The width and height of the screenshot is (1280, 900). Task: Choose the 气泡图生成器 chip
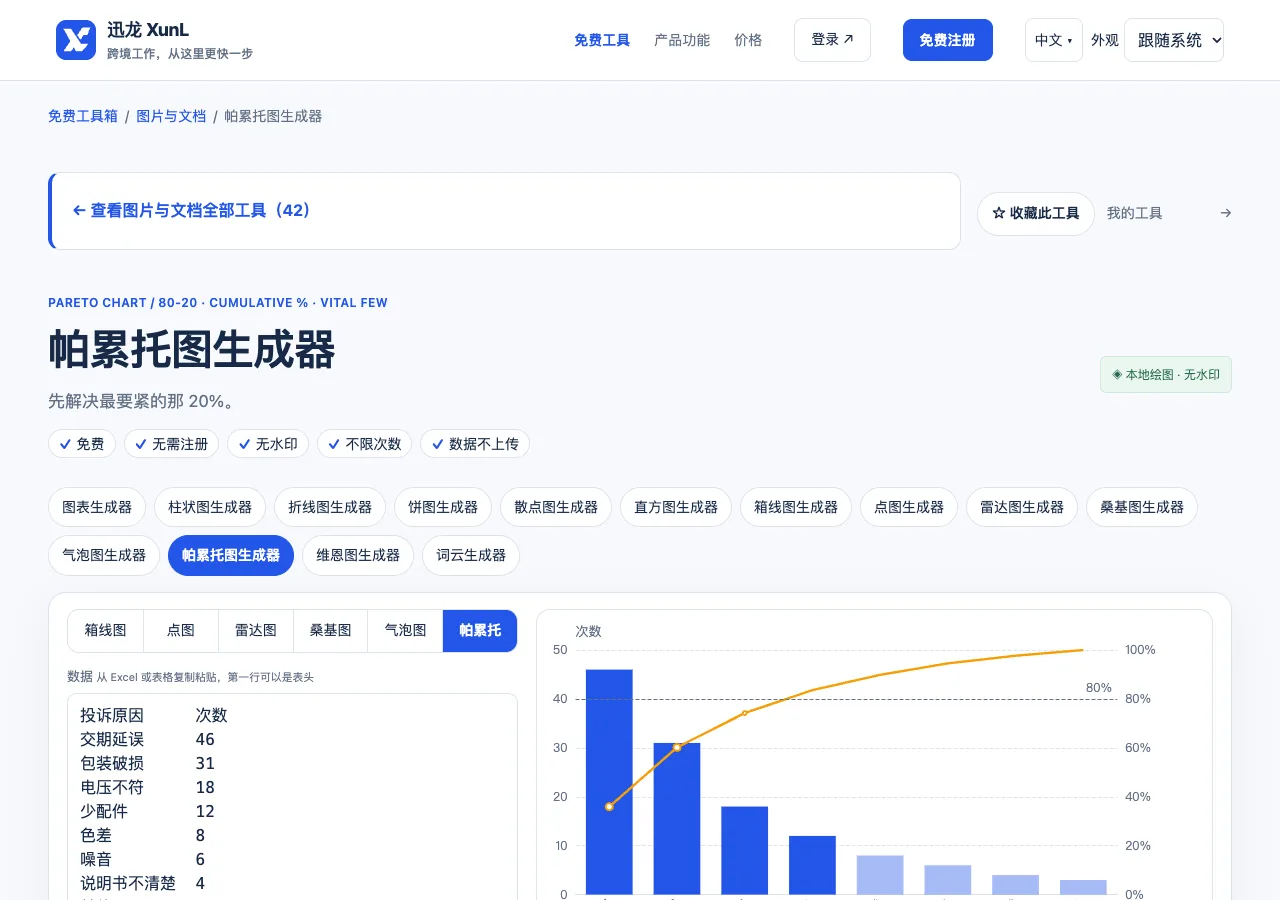[x=104, y=555]
